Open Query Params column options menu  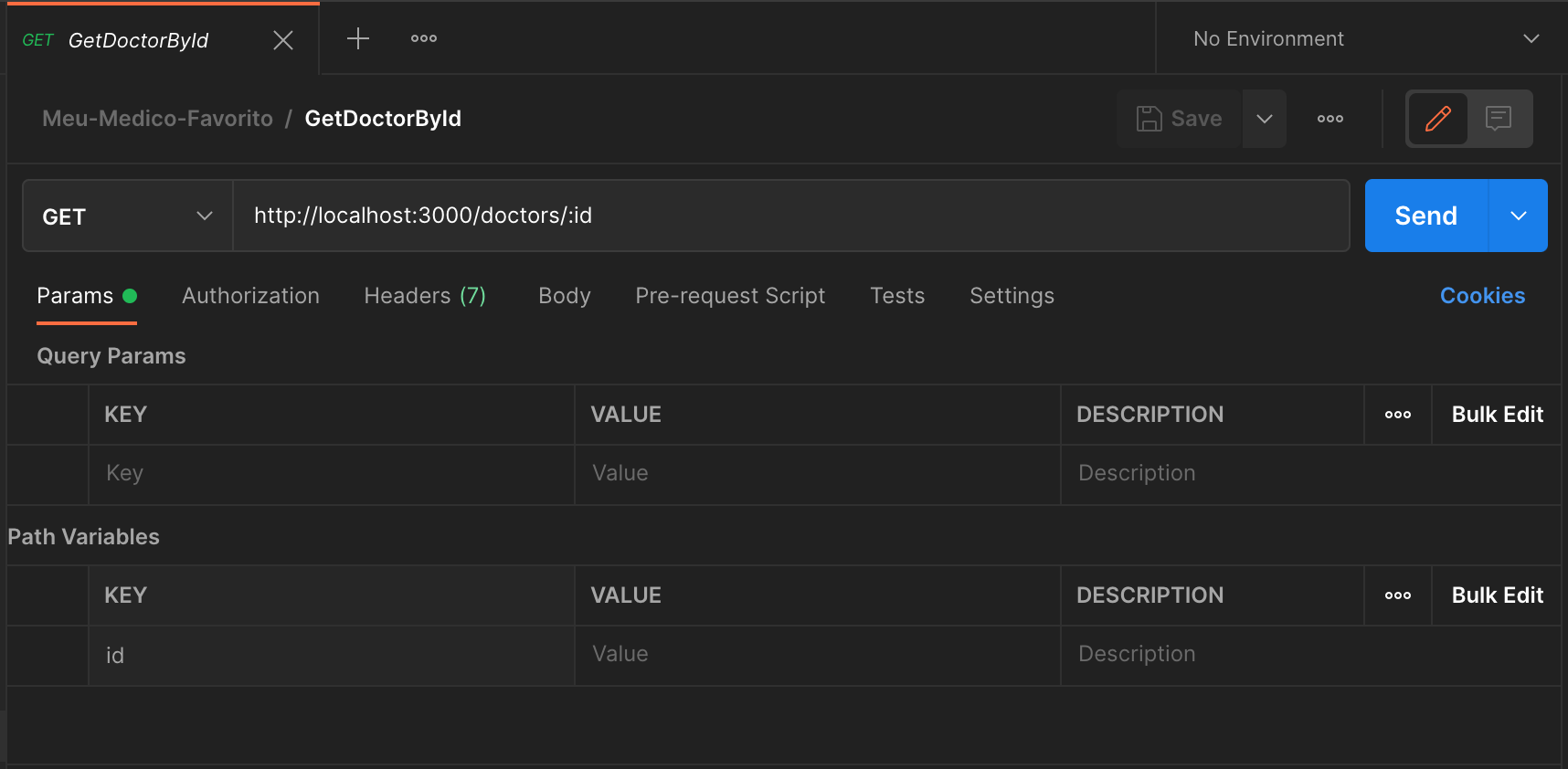(x=1398, y=415)
